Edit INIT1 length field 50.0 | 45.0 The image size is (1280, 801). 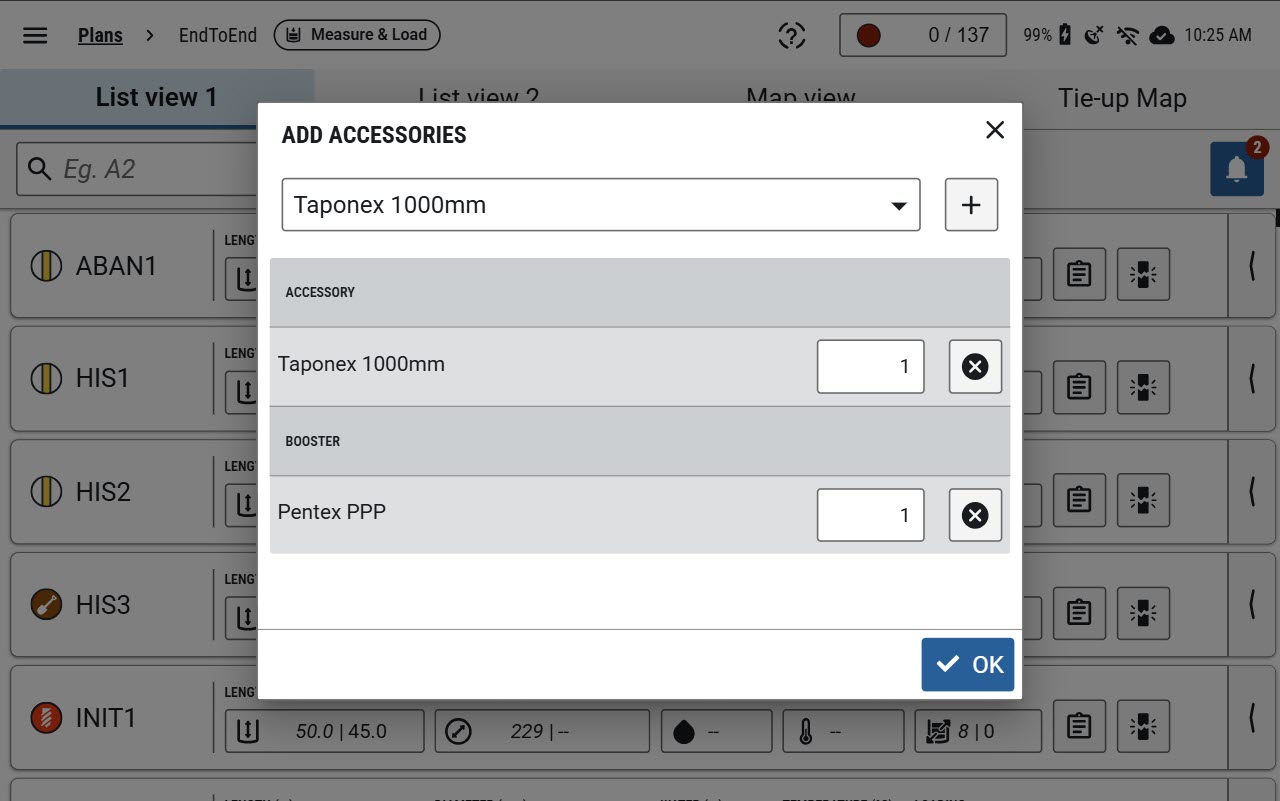coord(324,731)
